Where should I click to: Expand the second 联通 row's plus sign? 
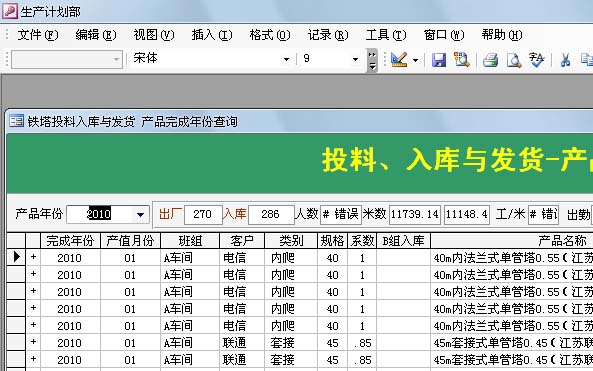click(33, 359)
